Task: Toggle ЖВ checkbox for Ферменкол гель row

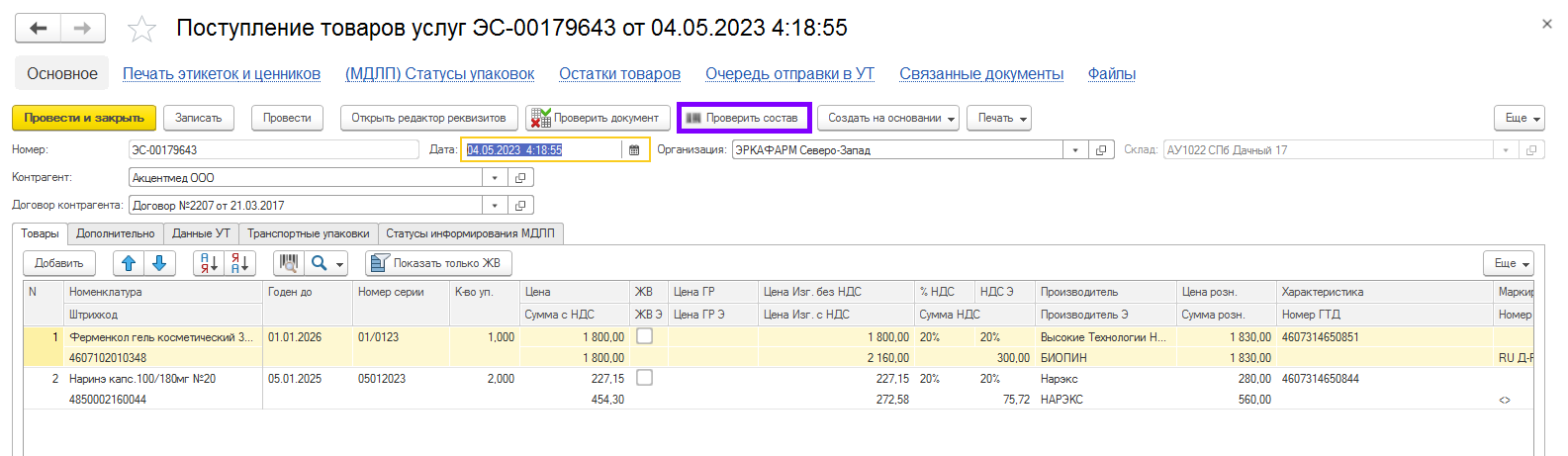Action: point(644,336)
